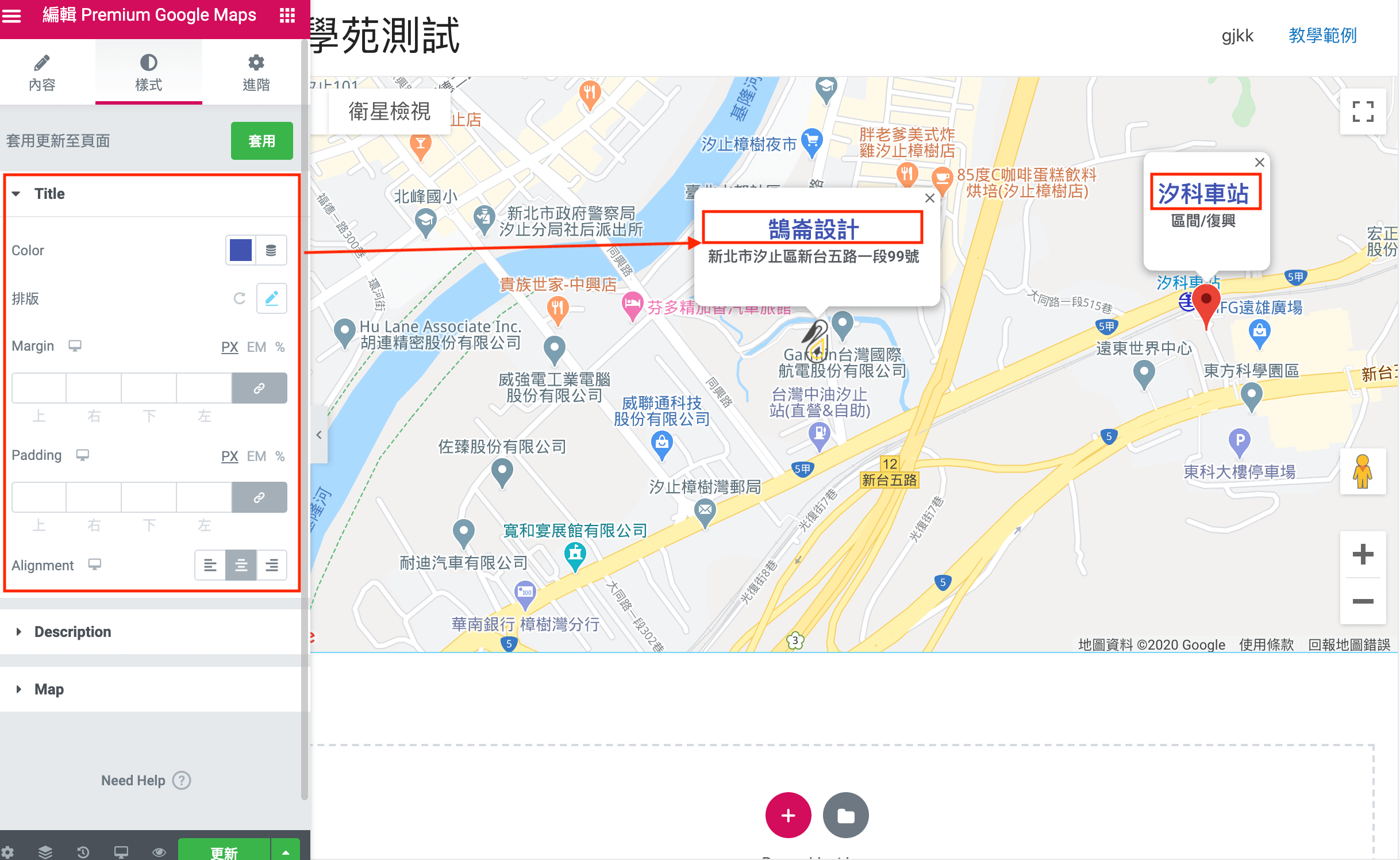Image resolution: width=1400 pixels, height=860 pixels.
Task: Edit typography with the pencil icon
Action: (x=271, y=298)
